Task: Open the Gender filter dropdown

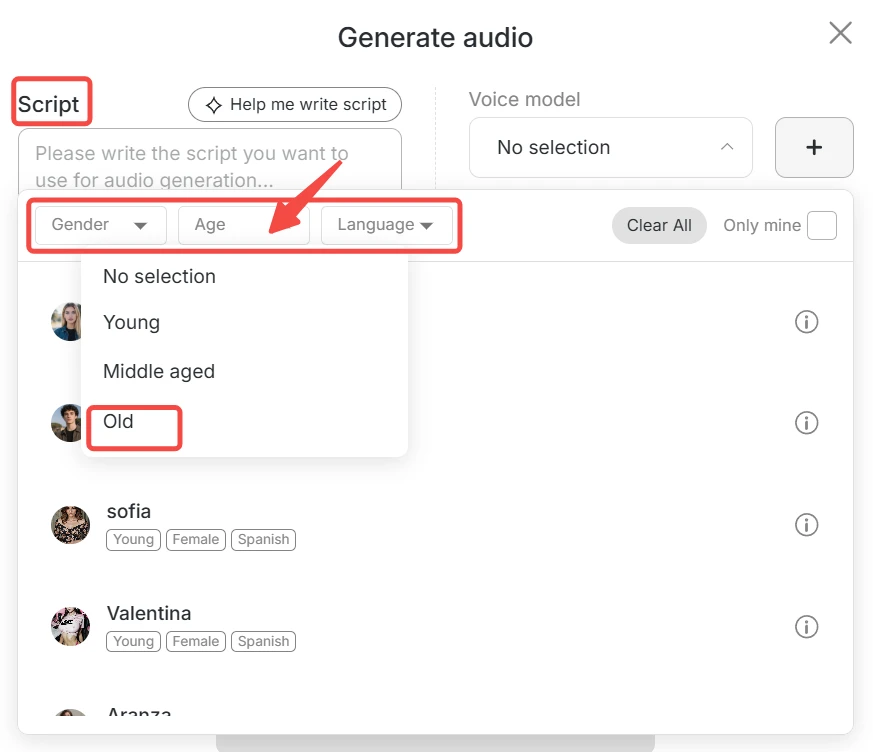Action: [x=99, y=225]
